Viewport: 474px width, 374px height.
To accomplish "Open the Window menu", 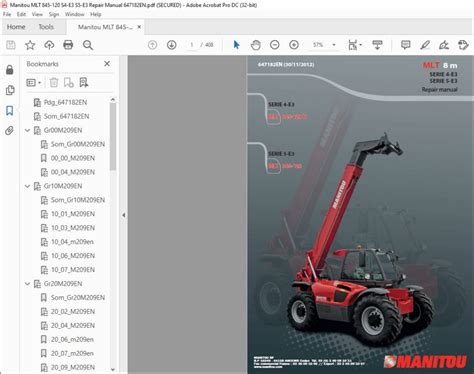I will coord(74,14).
